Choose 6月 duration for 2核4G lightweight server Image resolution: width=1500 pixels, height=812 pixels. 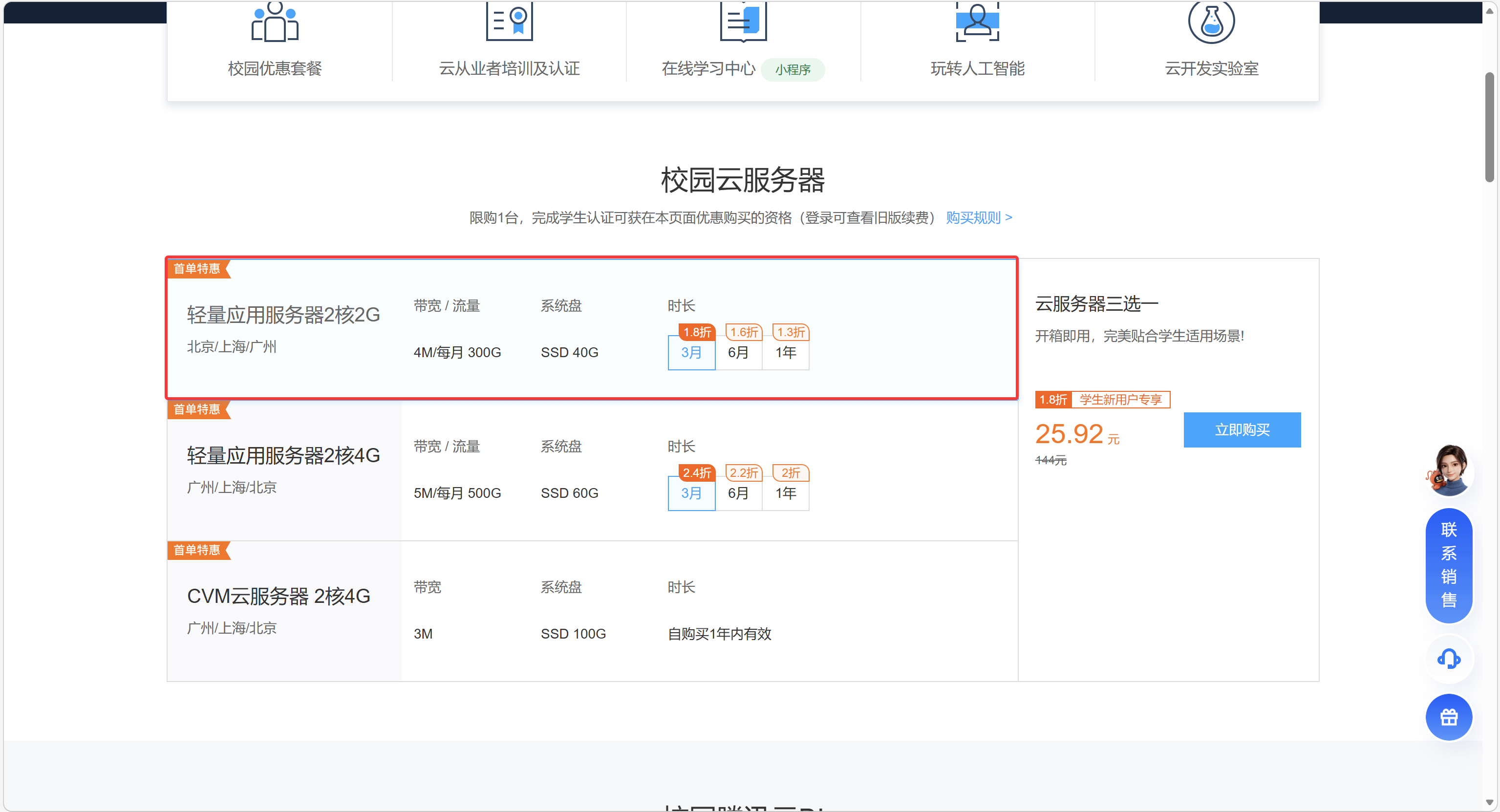click(x=738, y=493)
